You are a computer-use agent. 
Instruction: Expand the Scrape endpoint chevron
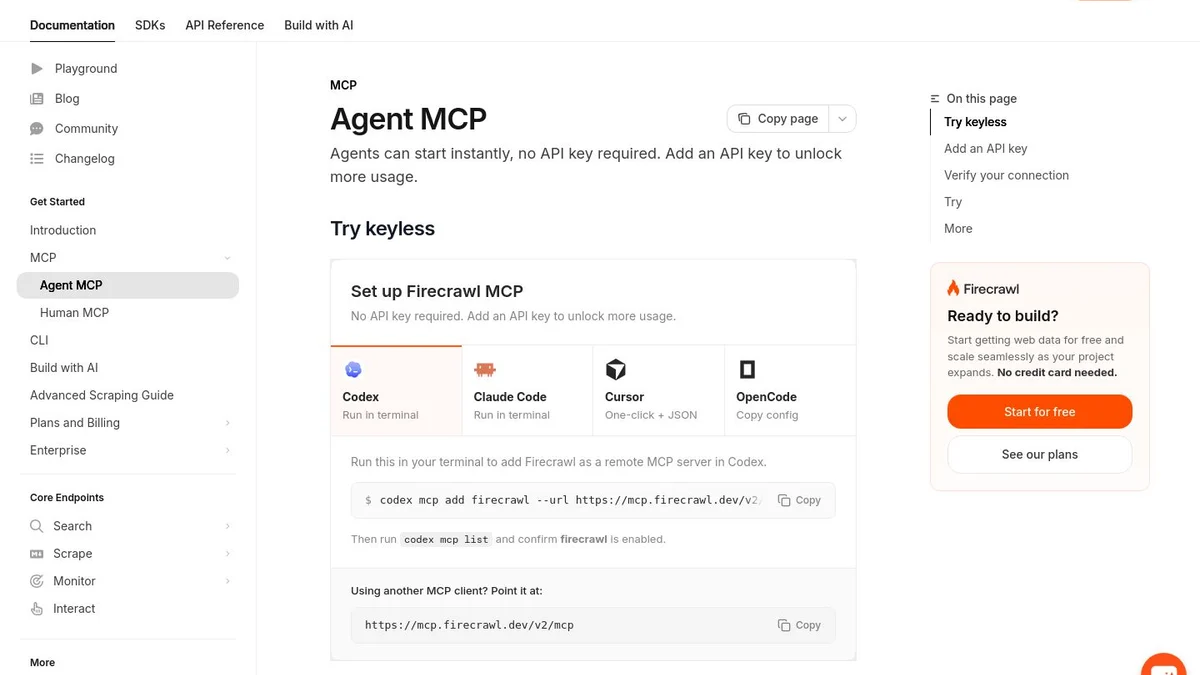click(x=227, y=554)
